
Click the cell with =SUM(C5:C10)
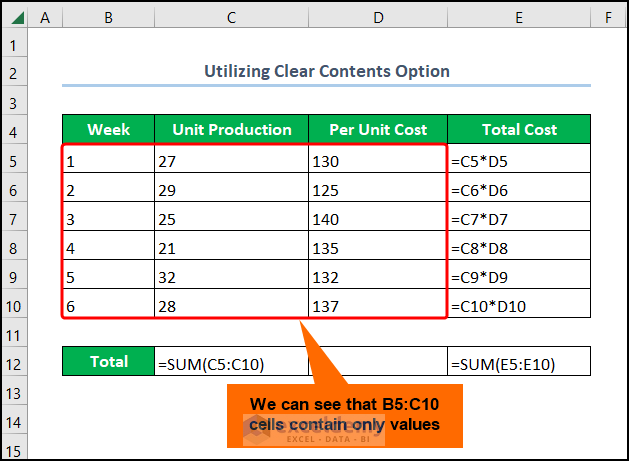coord(231,362)
